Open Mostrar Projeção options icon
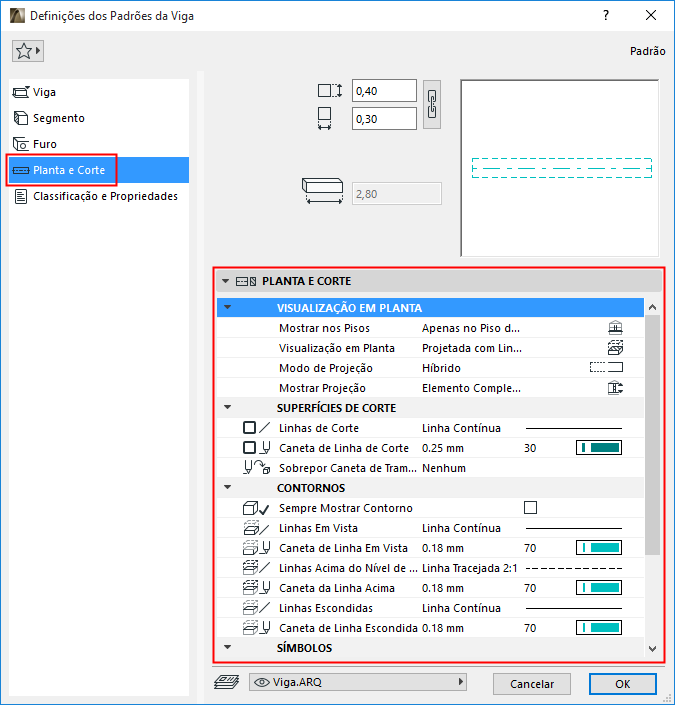This screenshot has width=675, height=705. pos(615,388)
